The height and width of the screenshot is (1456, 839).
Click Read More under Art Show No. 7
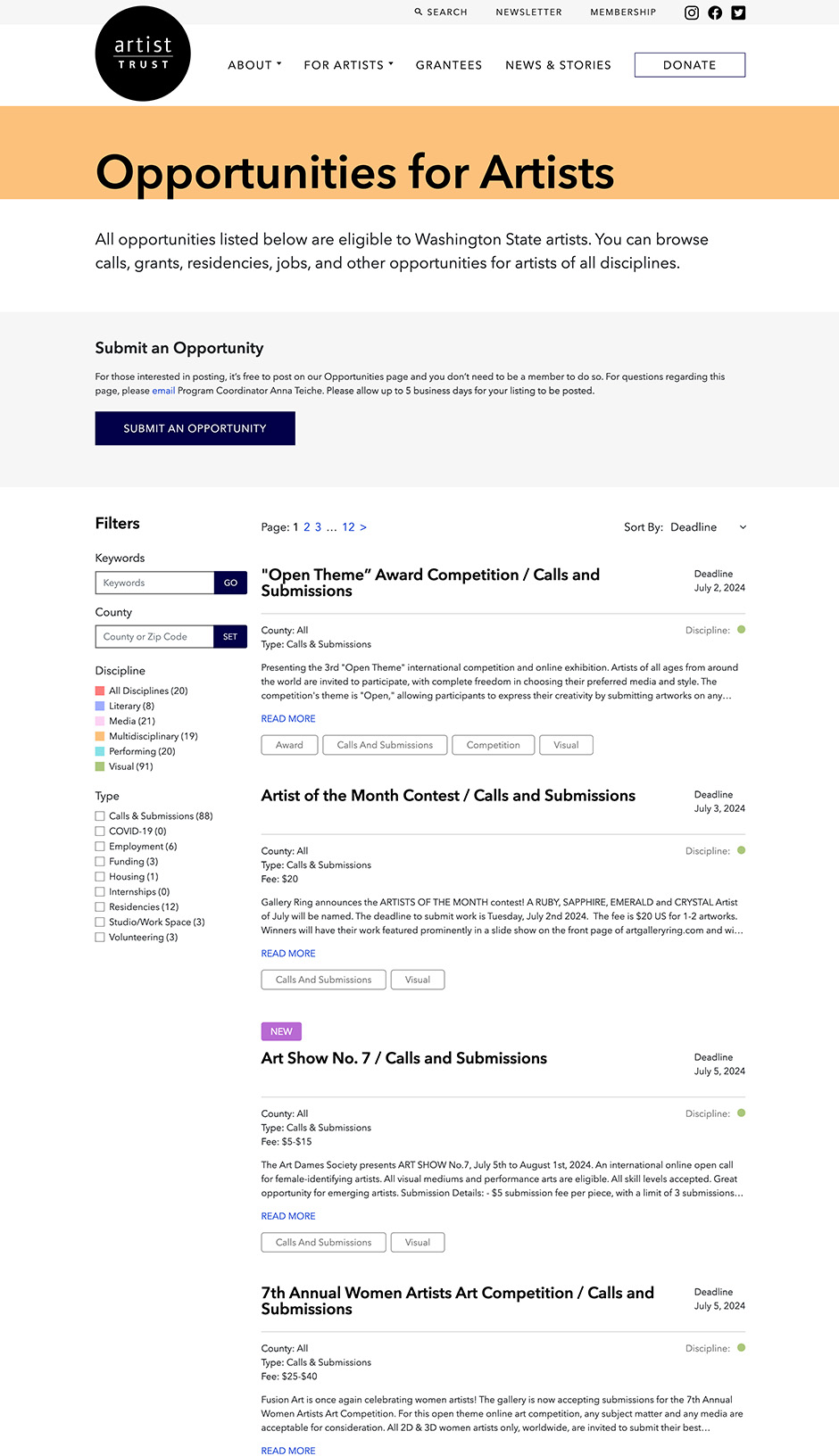pos(288,1216)
